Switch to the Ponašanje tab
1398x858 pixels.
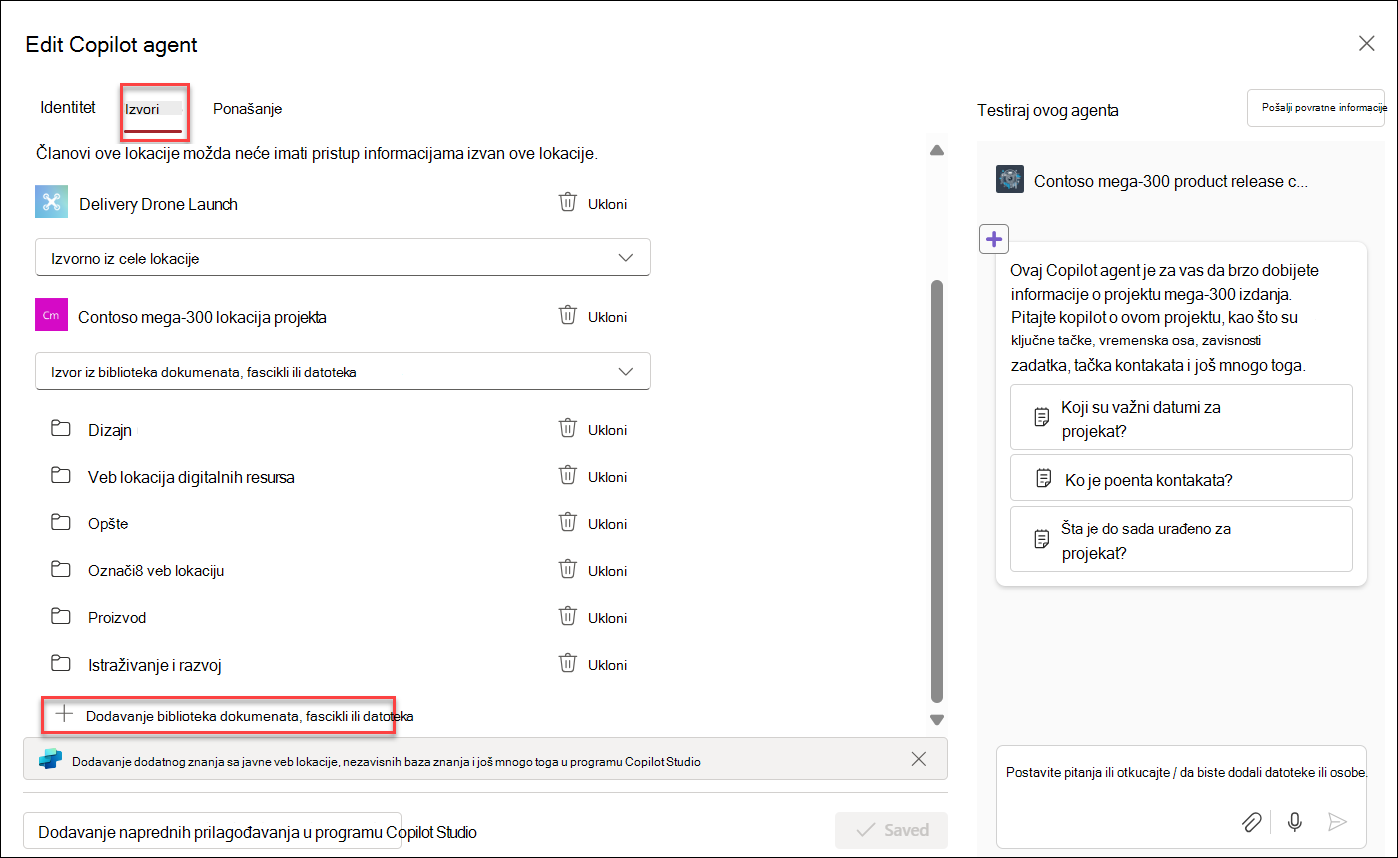(247, 108)
